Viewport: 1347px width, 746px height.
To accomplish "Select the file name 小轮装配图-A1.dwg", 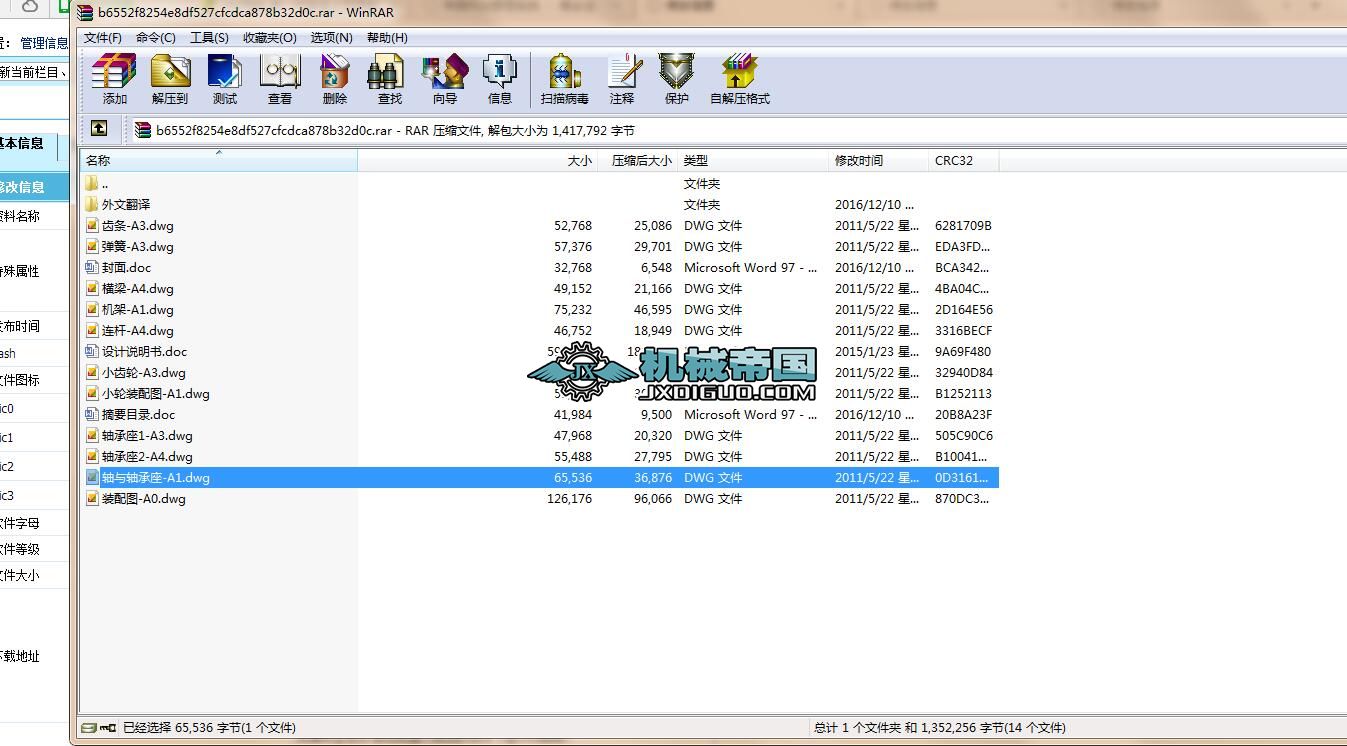I will (x=156, y=393).
